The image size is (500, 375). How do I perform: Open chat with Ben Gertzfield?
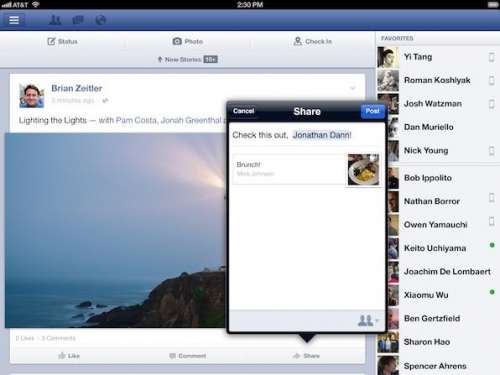[x=443, y=318]
